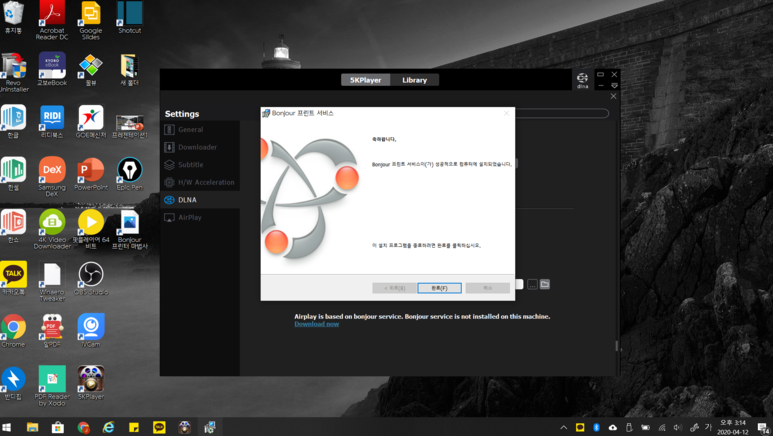Open the 5KPlayer desktop shortcut
Viewport: 773px width, 436px height.
(91, 383)
